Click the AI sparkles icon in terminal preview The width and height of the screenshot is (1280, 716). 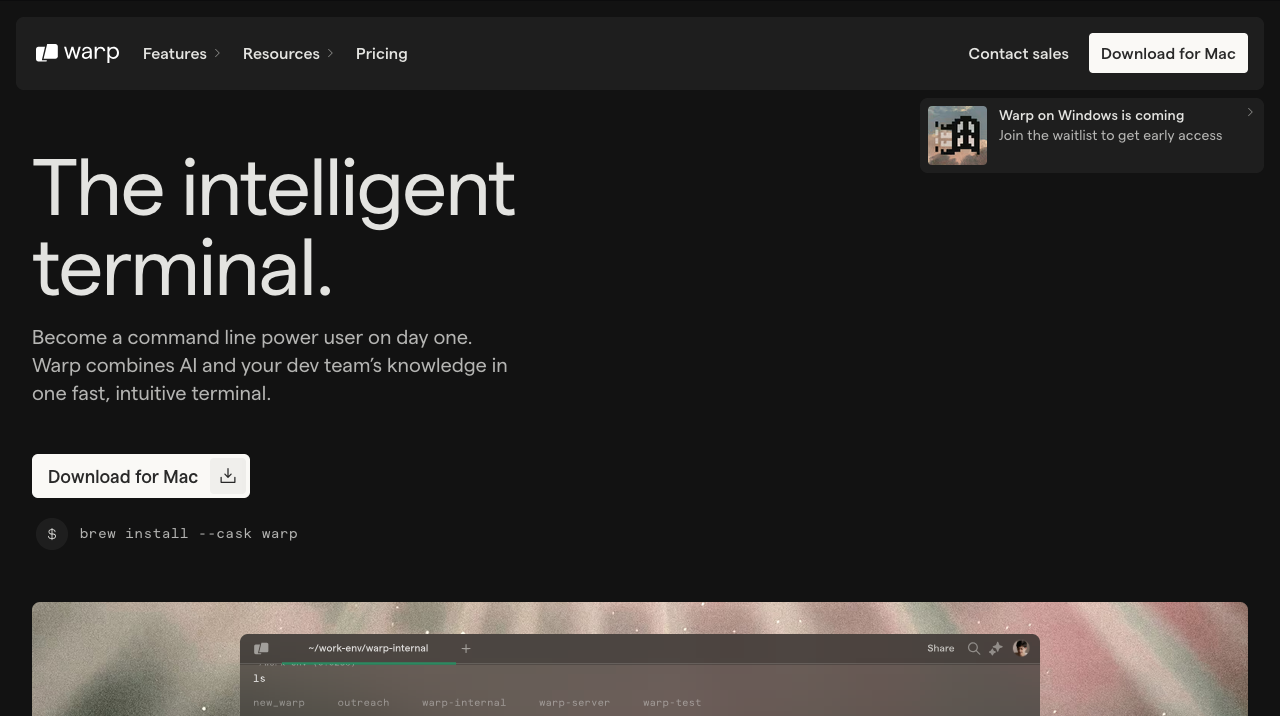click(x=996, y=649)
